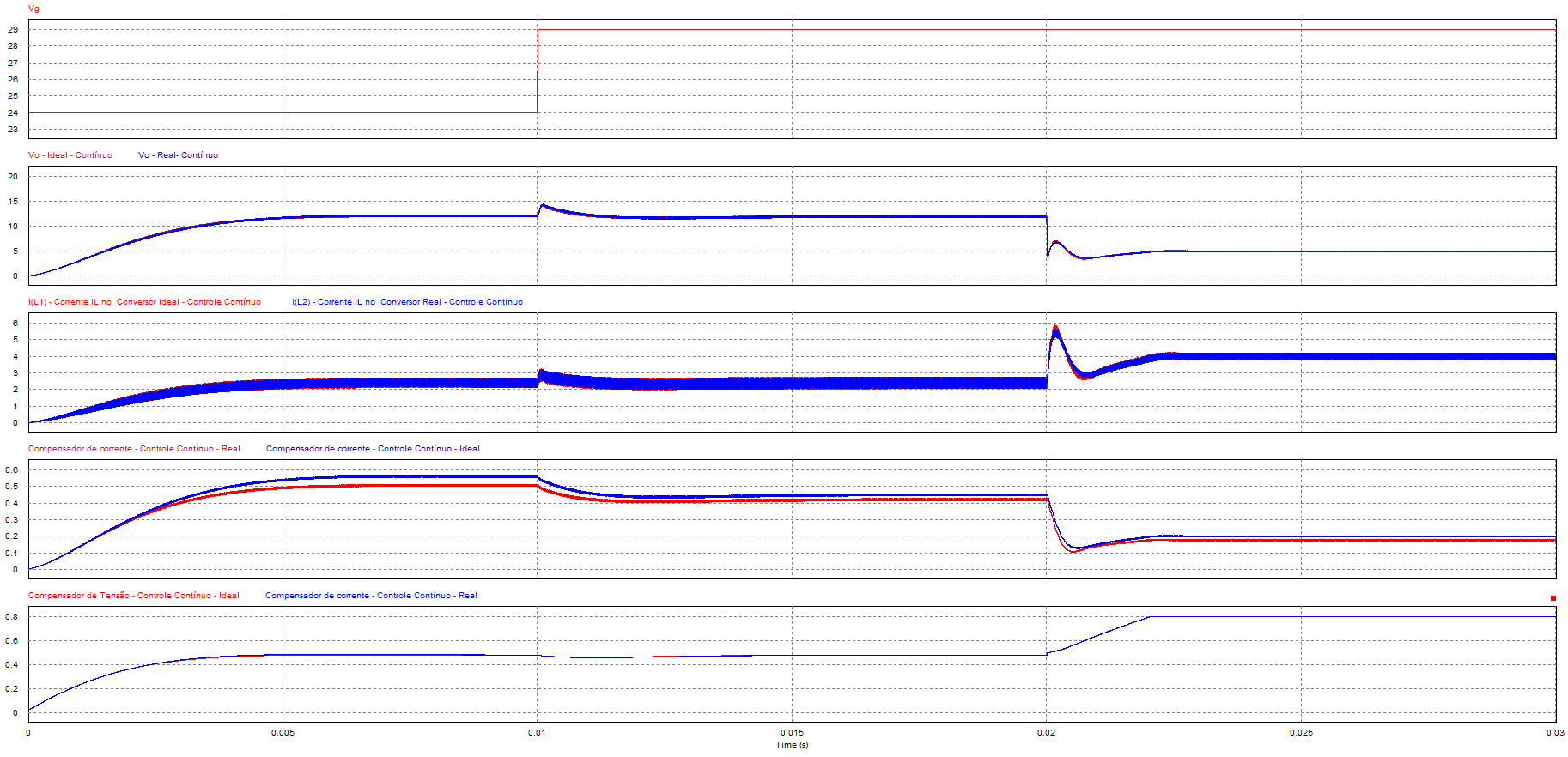The width and height of the screenshot is (1568, 757).
Task: Click the 0.015 time axis tick label
Action: pos(792,733)
